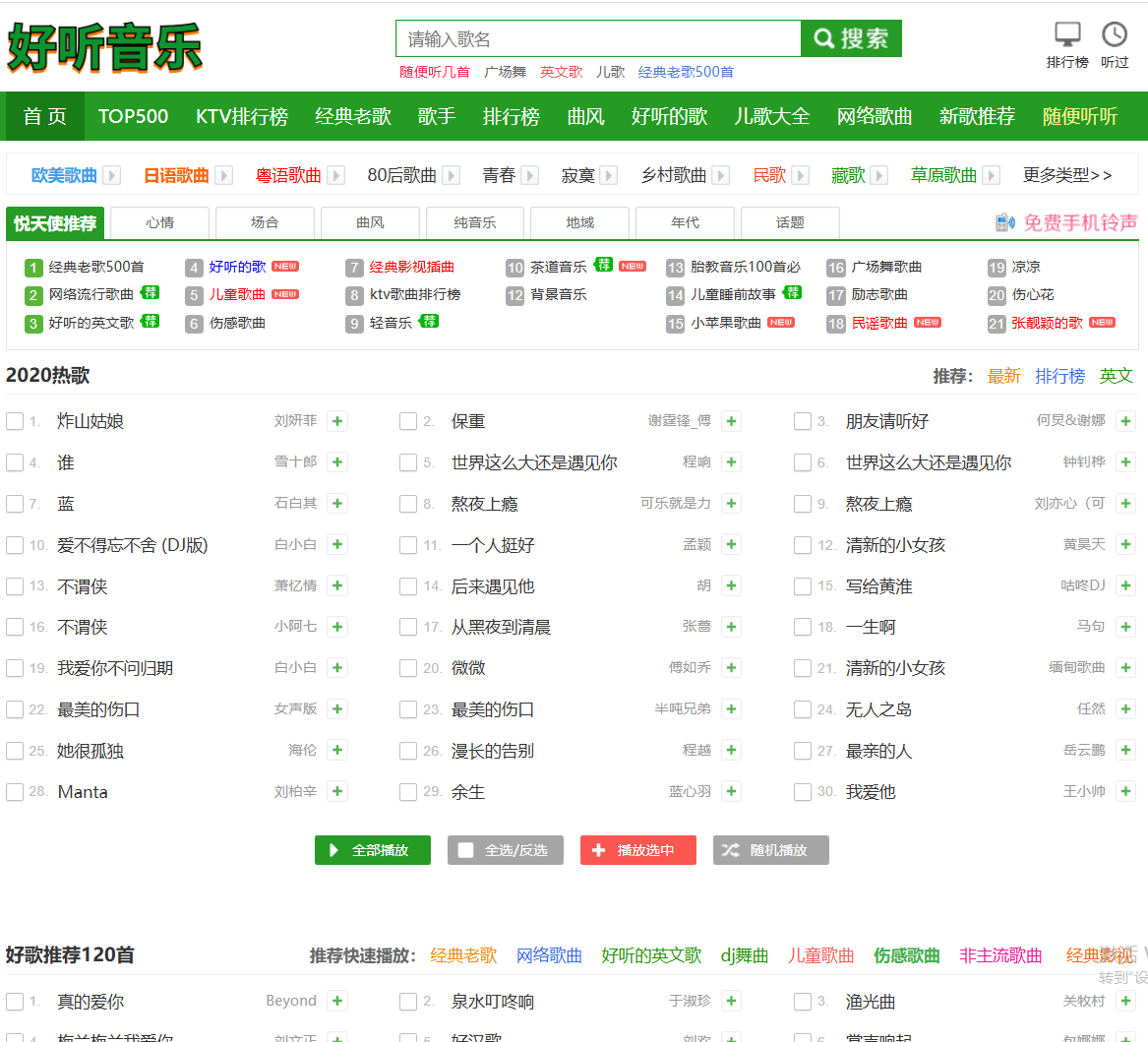Tick the checkbox beside 她很孤独
1148x1042 pixels.
pos(15,751)
